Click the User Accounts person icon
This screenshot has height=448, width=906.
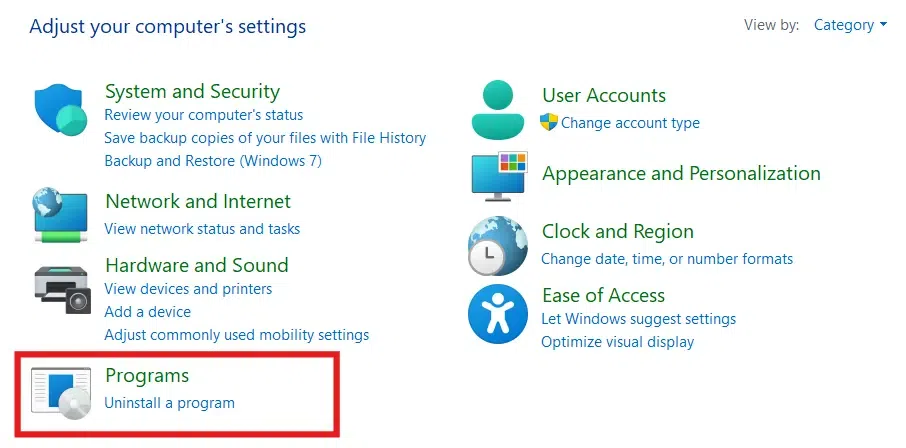click(x=498, y=109)
